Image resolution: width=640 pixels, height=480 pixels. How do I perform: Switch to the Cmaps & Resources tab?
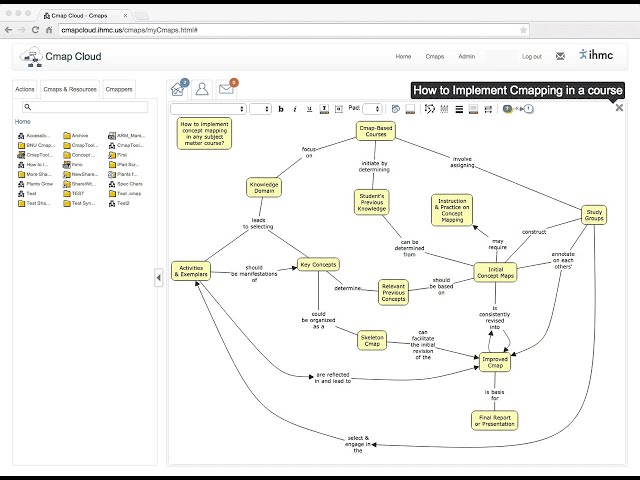pos(70,89)
